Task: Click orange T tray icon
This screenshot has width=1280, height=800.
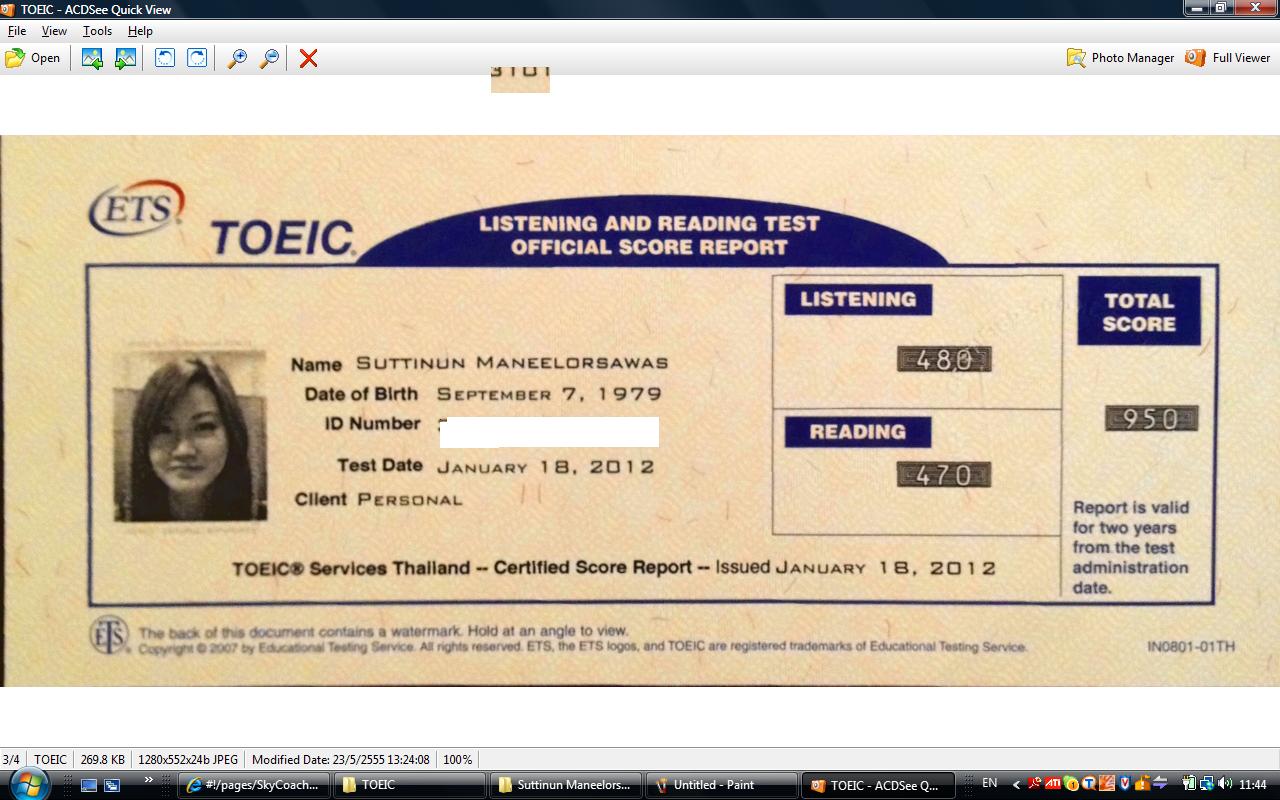Action: click(1088, 783)
